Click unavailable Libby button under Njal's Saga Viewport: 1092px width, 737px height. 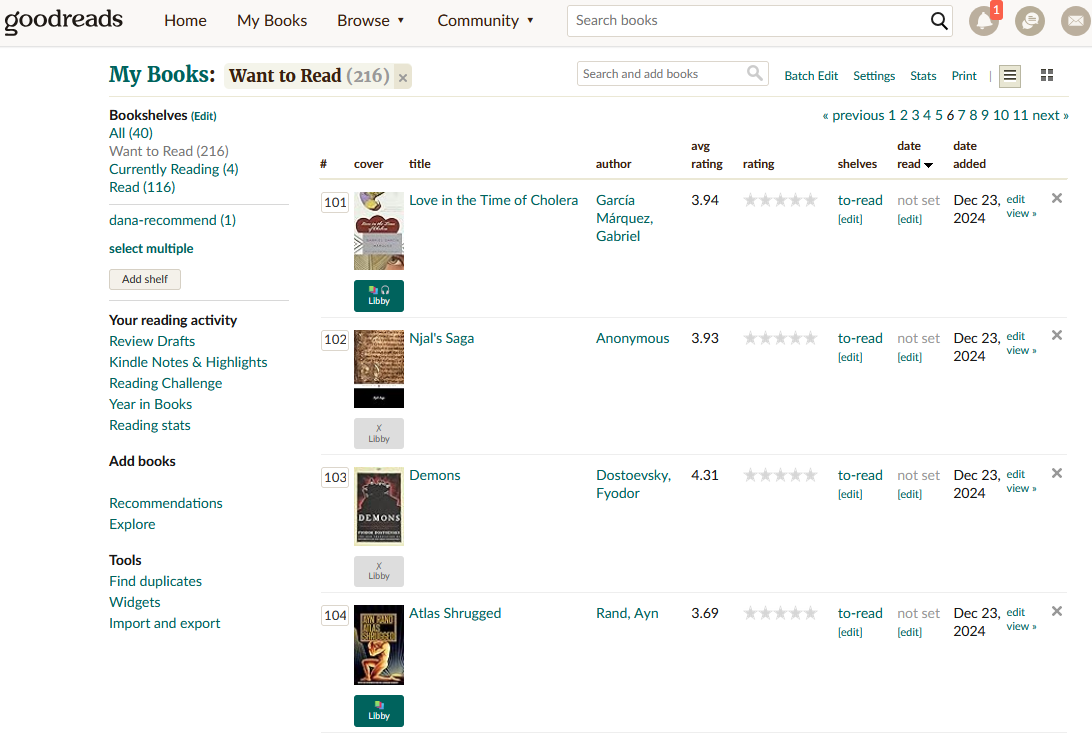pos(379,433)
